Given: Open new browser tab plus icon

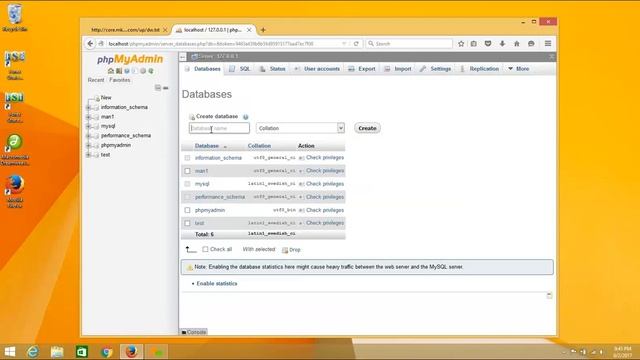Looking at the screenshot, I should tap(263, 30).
